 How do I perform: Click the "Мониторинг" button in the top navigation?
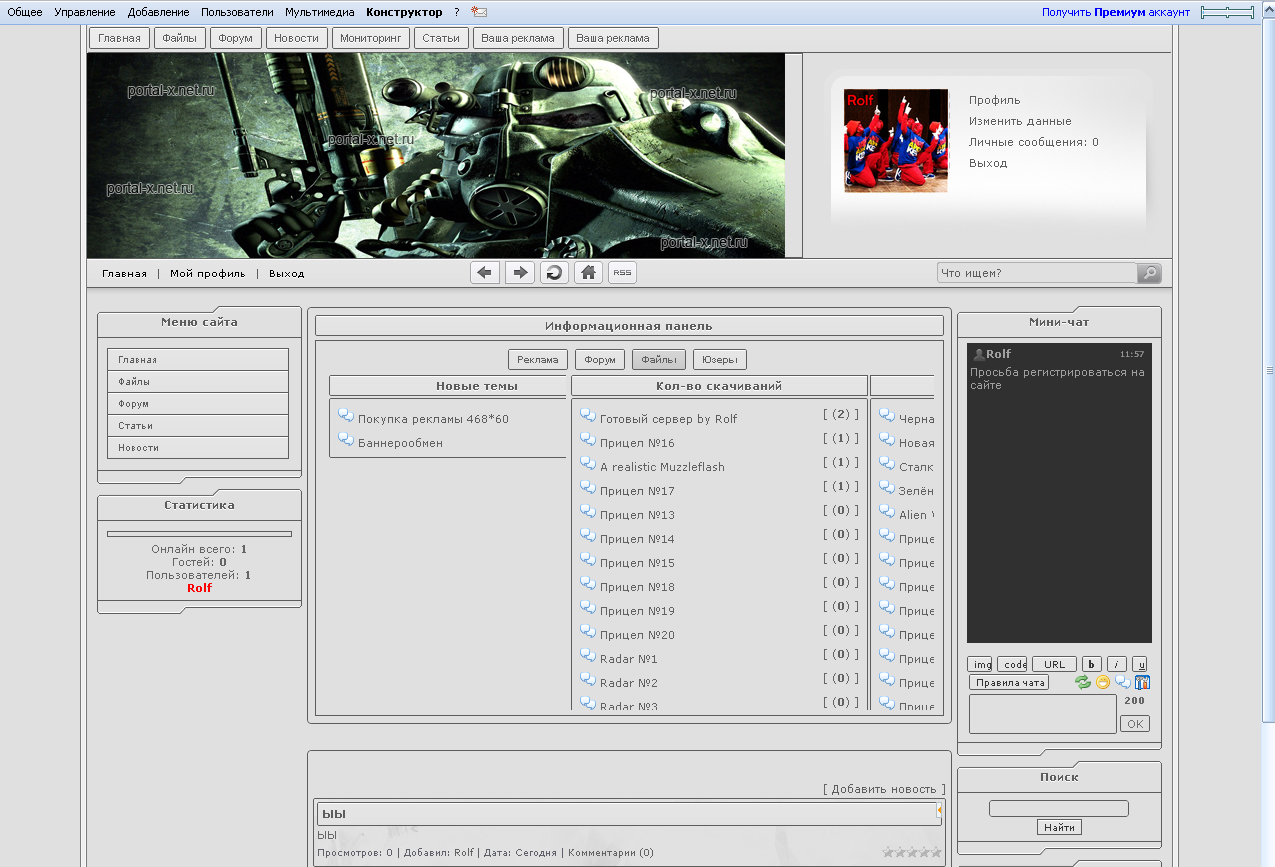click(370, 38)
